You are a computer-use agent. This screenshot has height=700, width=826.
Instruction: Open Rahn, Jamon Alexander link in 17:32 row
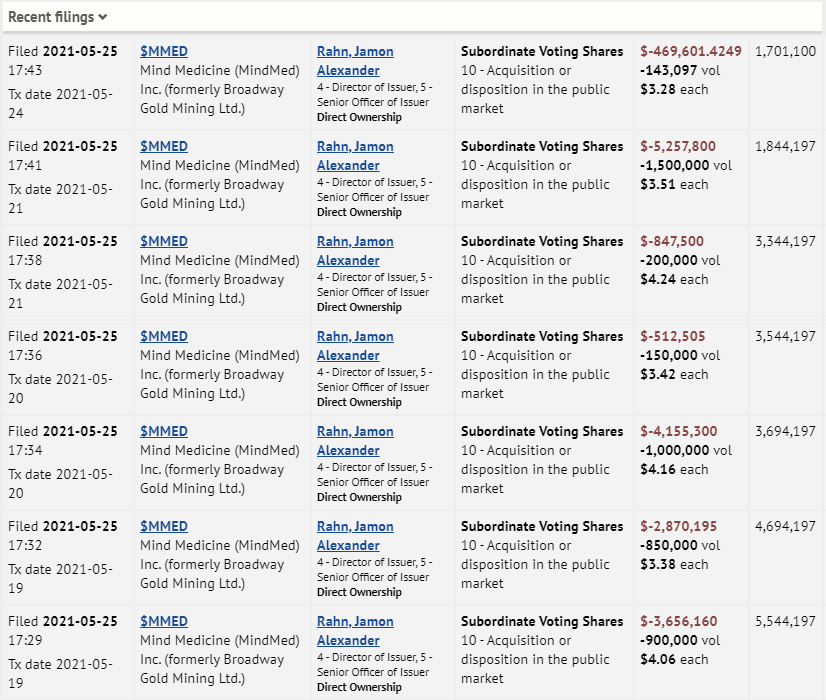(x=355, y=536)
